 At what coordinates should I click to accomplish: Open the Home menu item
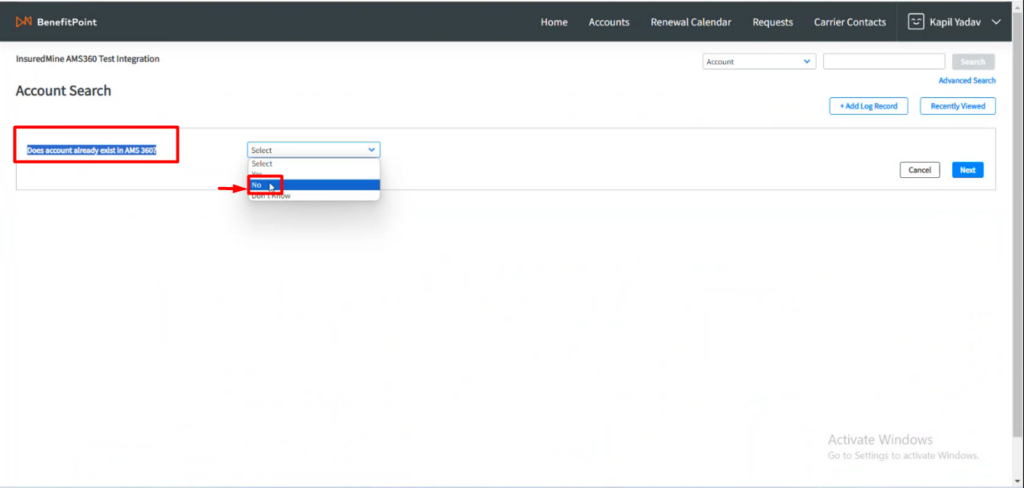(554, 22)
